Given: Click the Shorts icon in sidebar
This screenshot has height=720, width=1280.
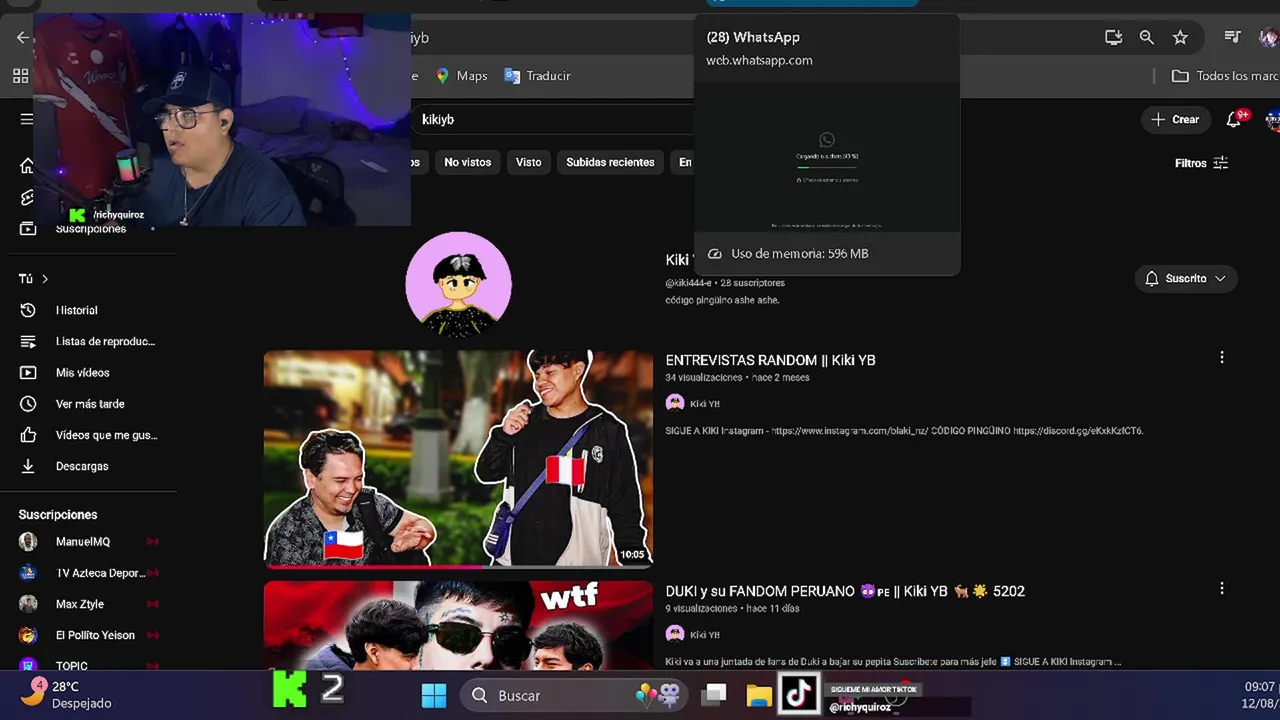Looking at the screenshot, I should pos(27,197).
